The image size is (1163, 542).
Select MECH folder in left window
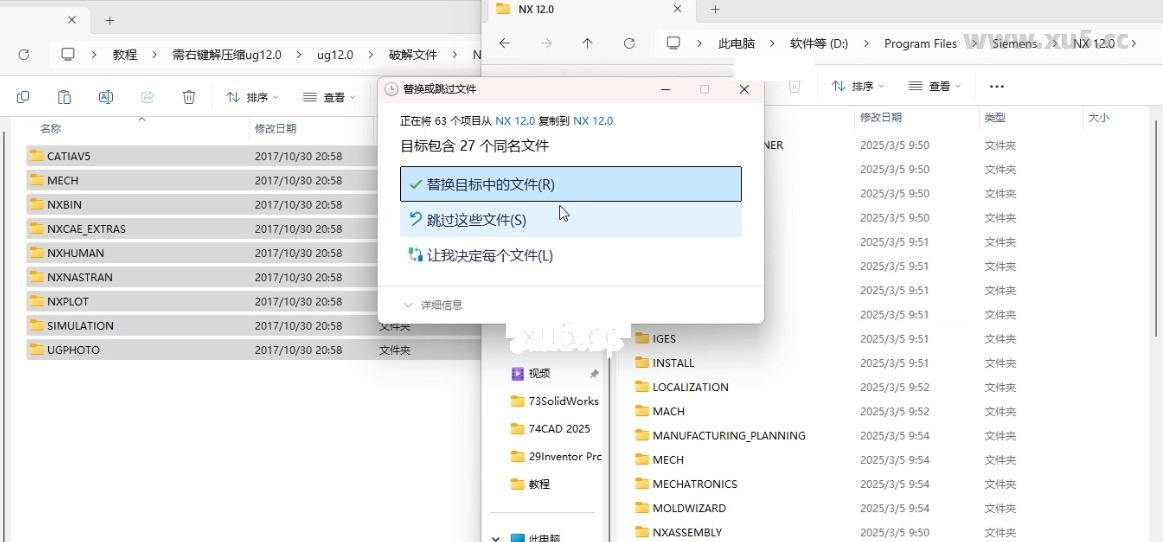pyautogui.click(x=252, y=180)
